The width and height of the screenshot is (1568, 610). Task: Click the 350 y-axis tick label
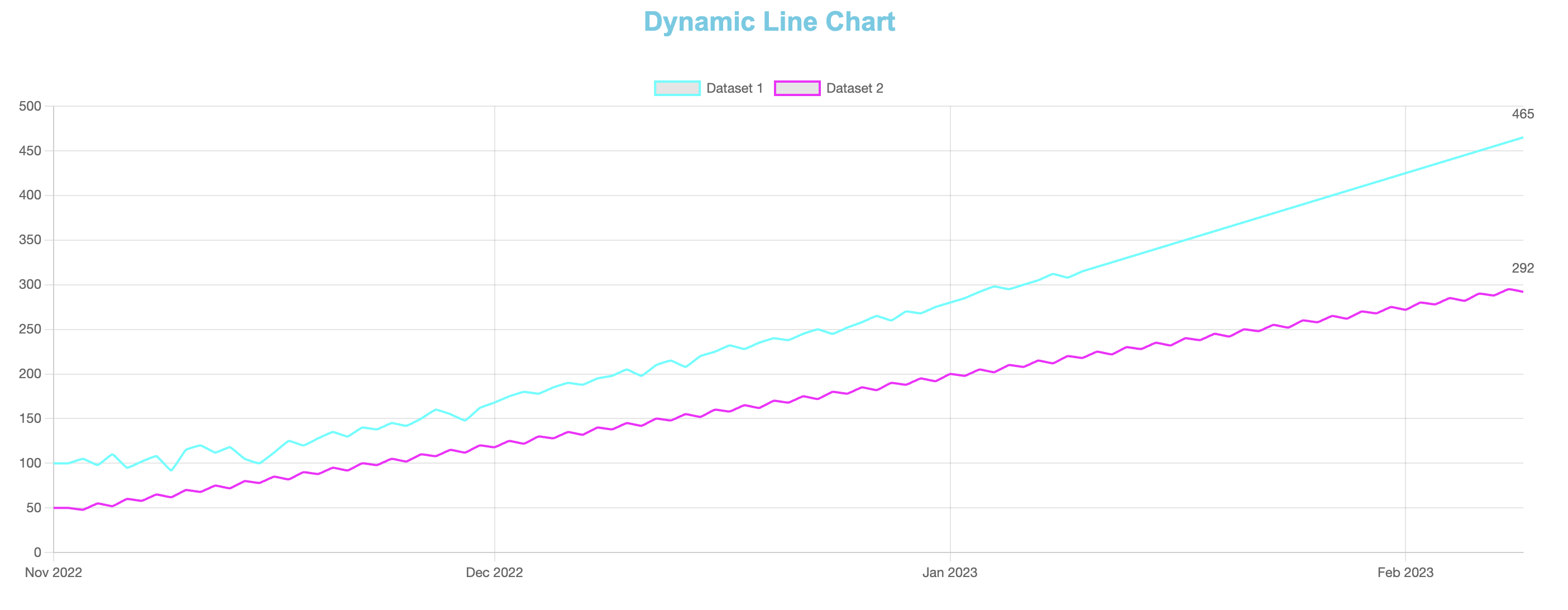[x=31, y=240]
